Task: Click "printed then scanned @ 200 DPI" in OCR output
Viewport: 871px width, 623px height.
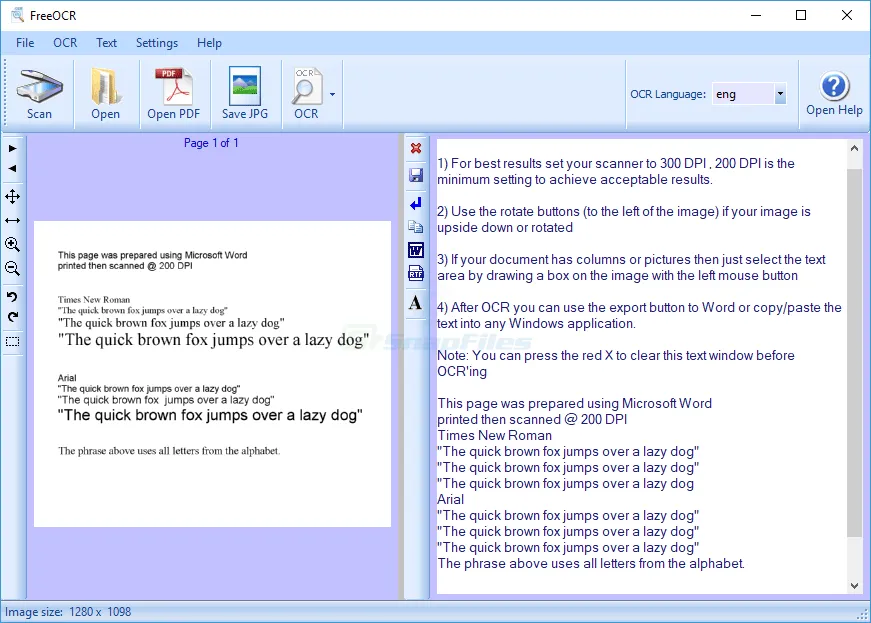Action: [x=532, y=420]
